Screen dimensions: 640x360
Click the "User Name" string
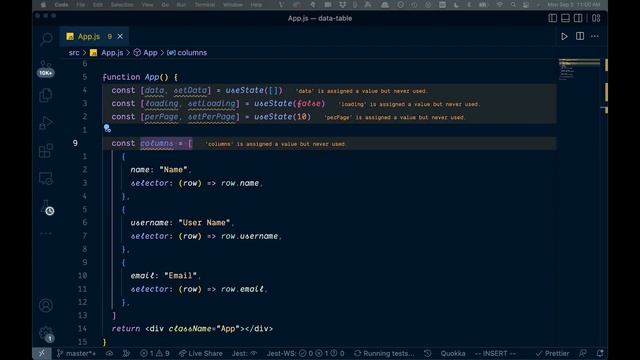coord(204,222)
